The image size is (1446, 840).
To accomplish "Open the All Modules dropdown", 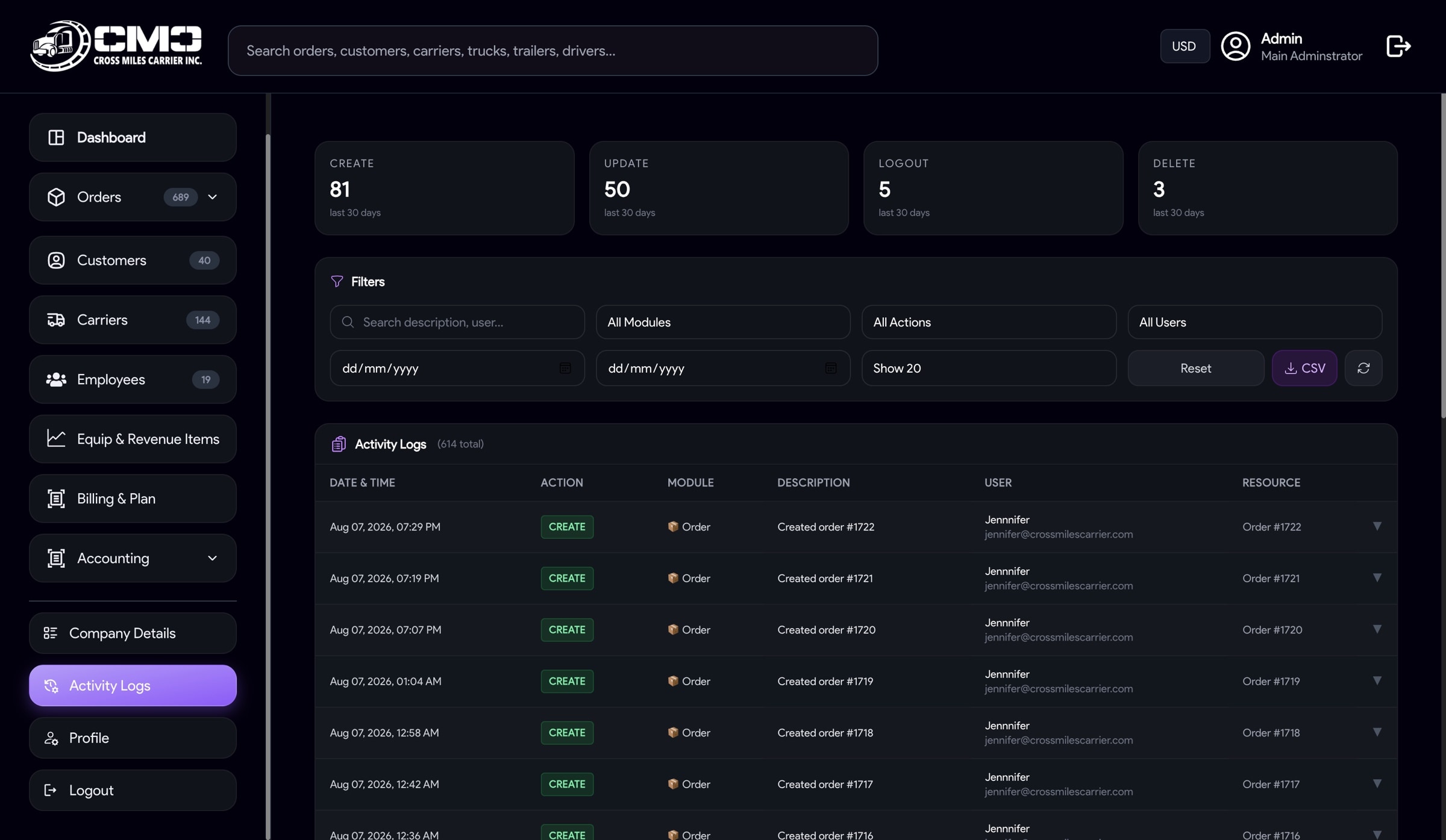I will [x=723, y=322].
